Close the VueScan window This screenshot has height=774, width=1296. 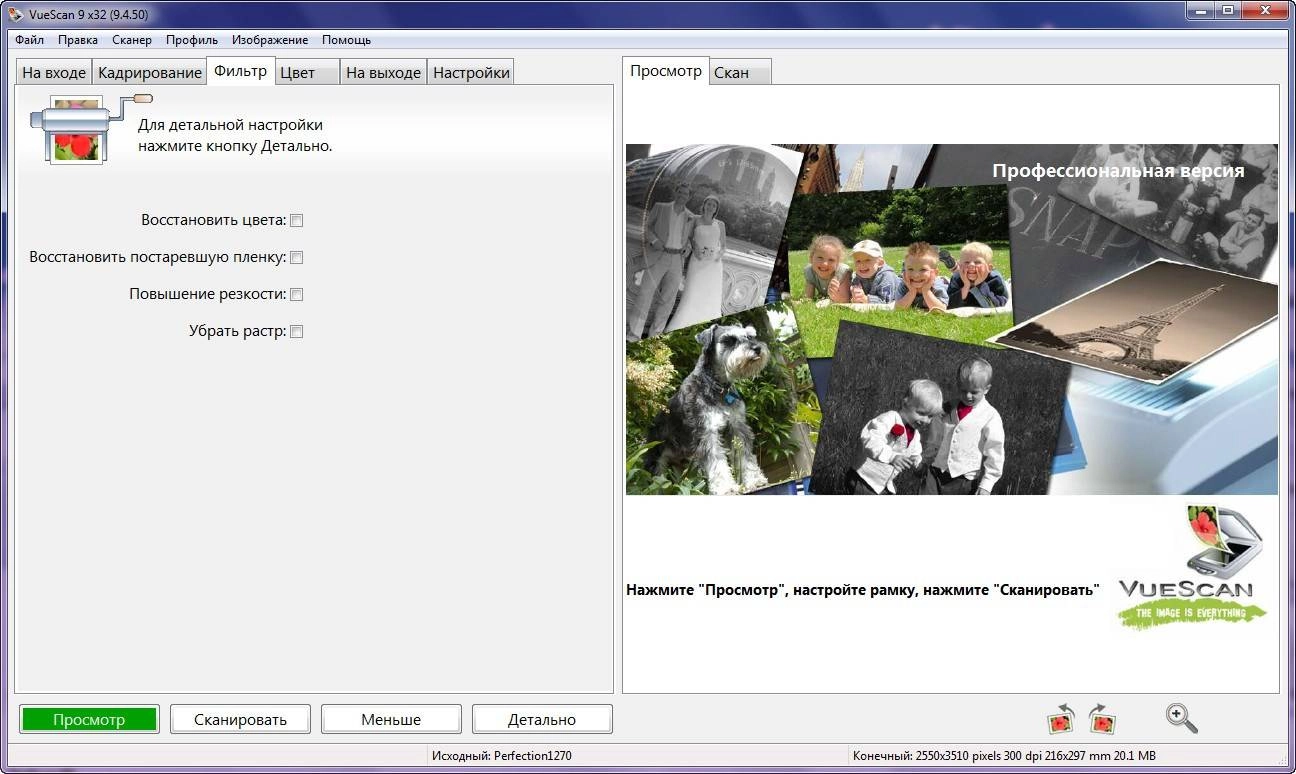pyautogui.click(x=1264, y=10)
